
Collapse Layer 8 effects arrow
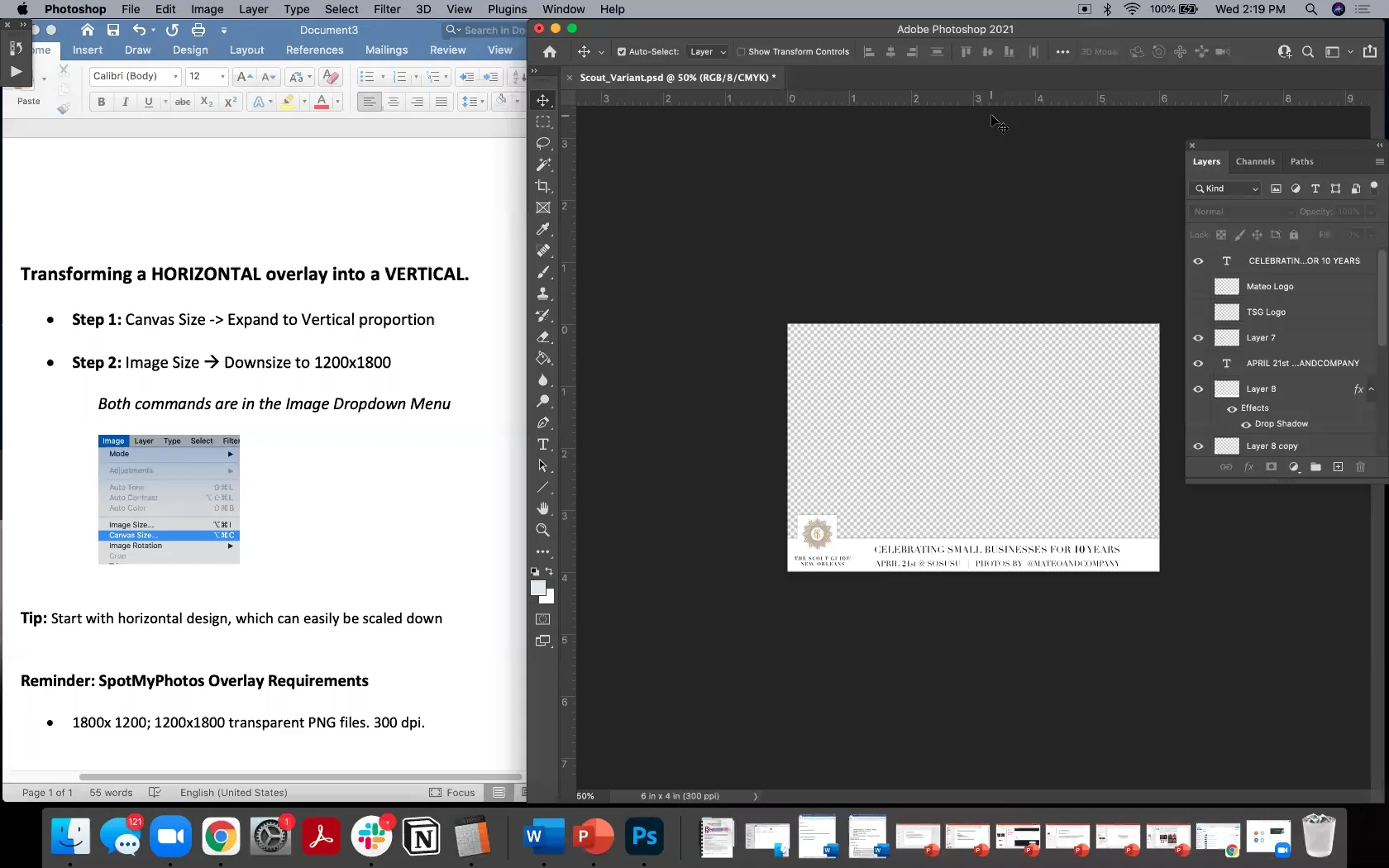click(1372, 389)
